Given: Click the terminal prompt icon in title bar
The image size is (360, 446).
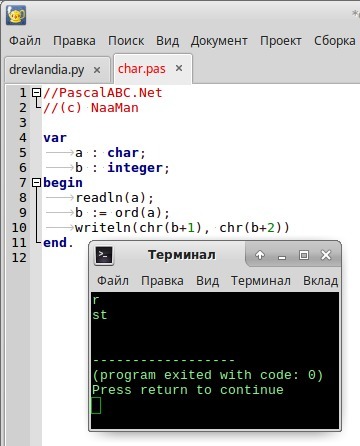Looking at the screenshot, I should pos(104,255).
